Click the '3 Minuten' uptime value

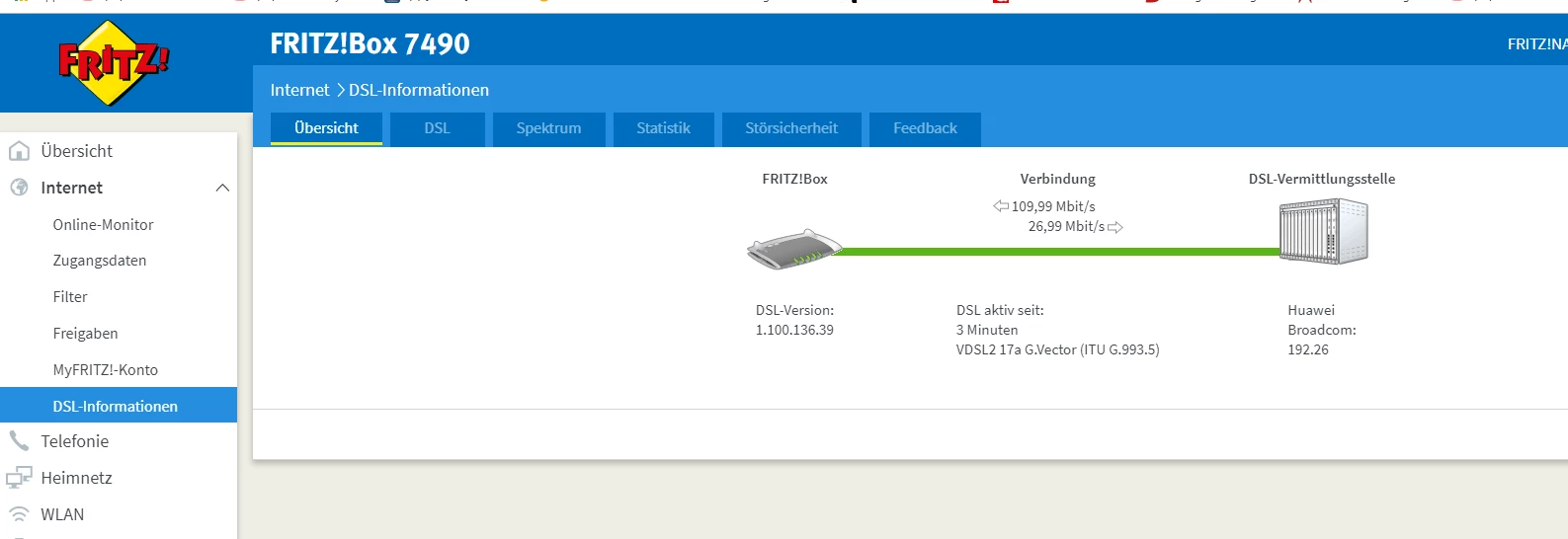tap(987, 330)
